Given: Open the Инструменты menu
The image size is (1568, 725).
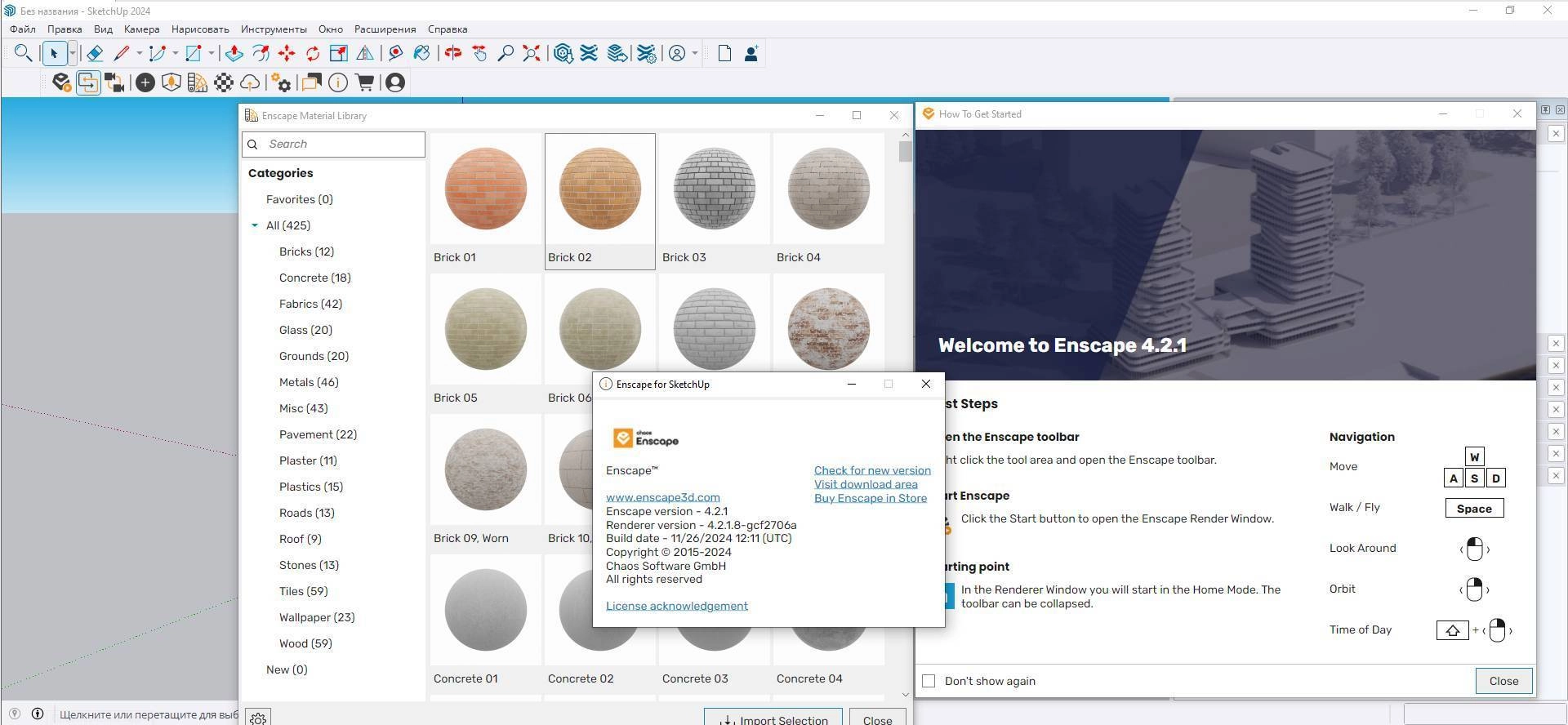Looking at the screenshot, I should click(274, 29).
